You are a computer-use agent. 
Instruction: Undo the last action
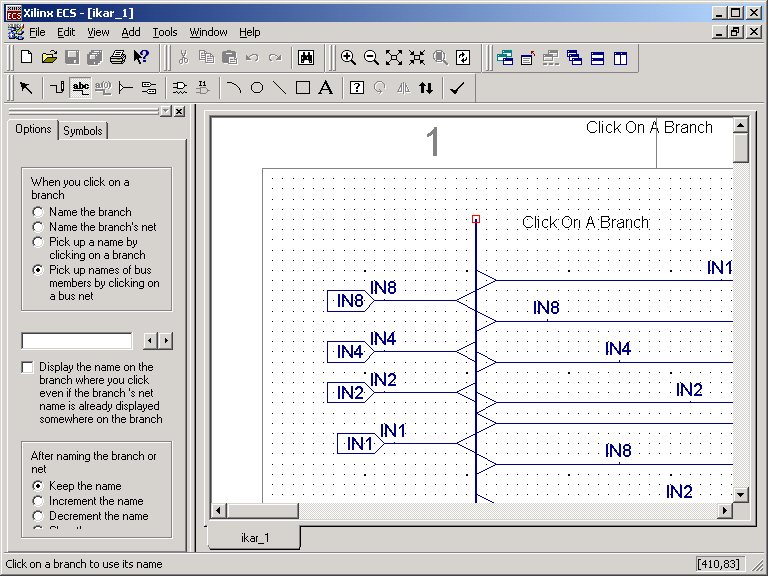pos(252,58)
